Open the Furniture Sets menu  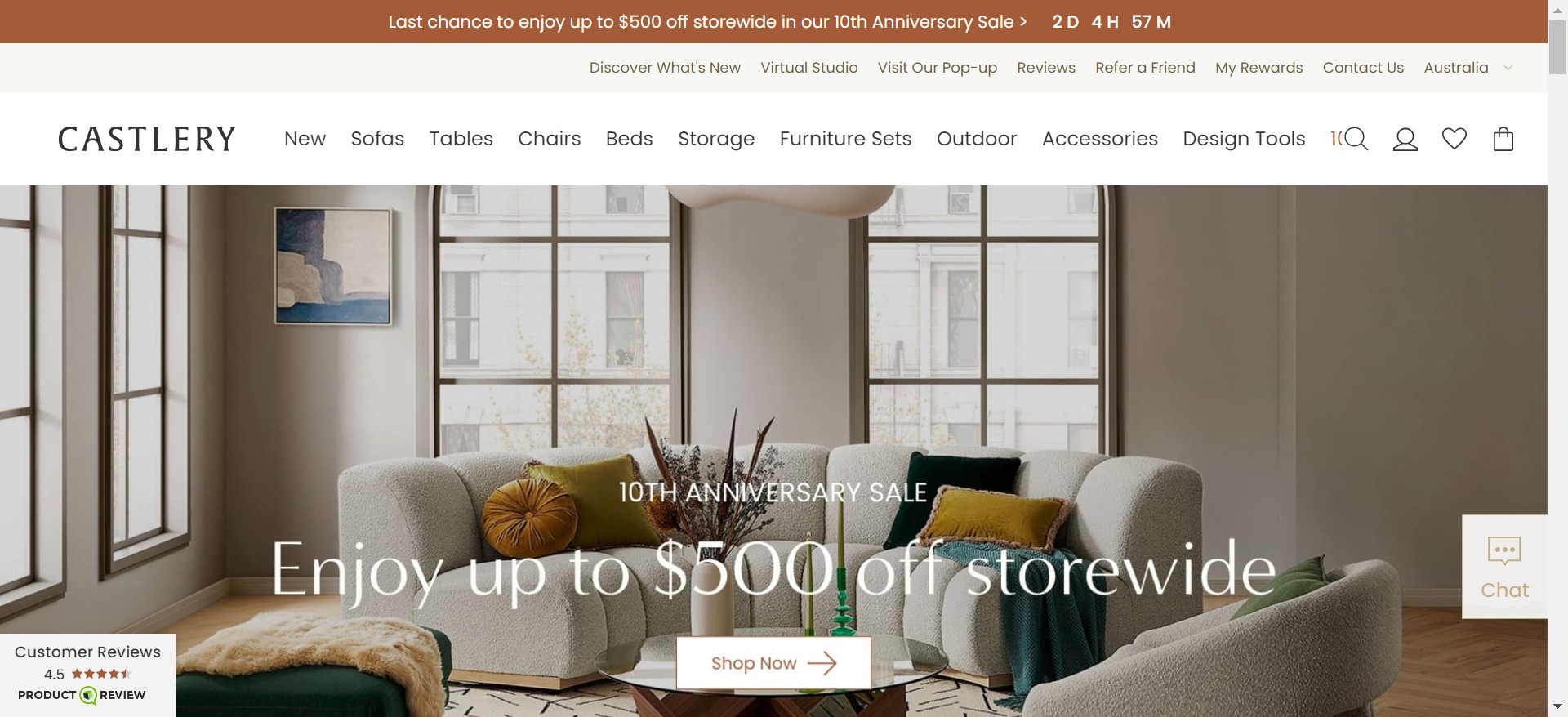pyautogui.click(x=845, y=139)
